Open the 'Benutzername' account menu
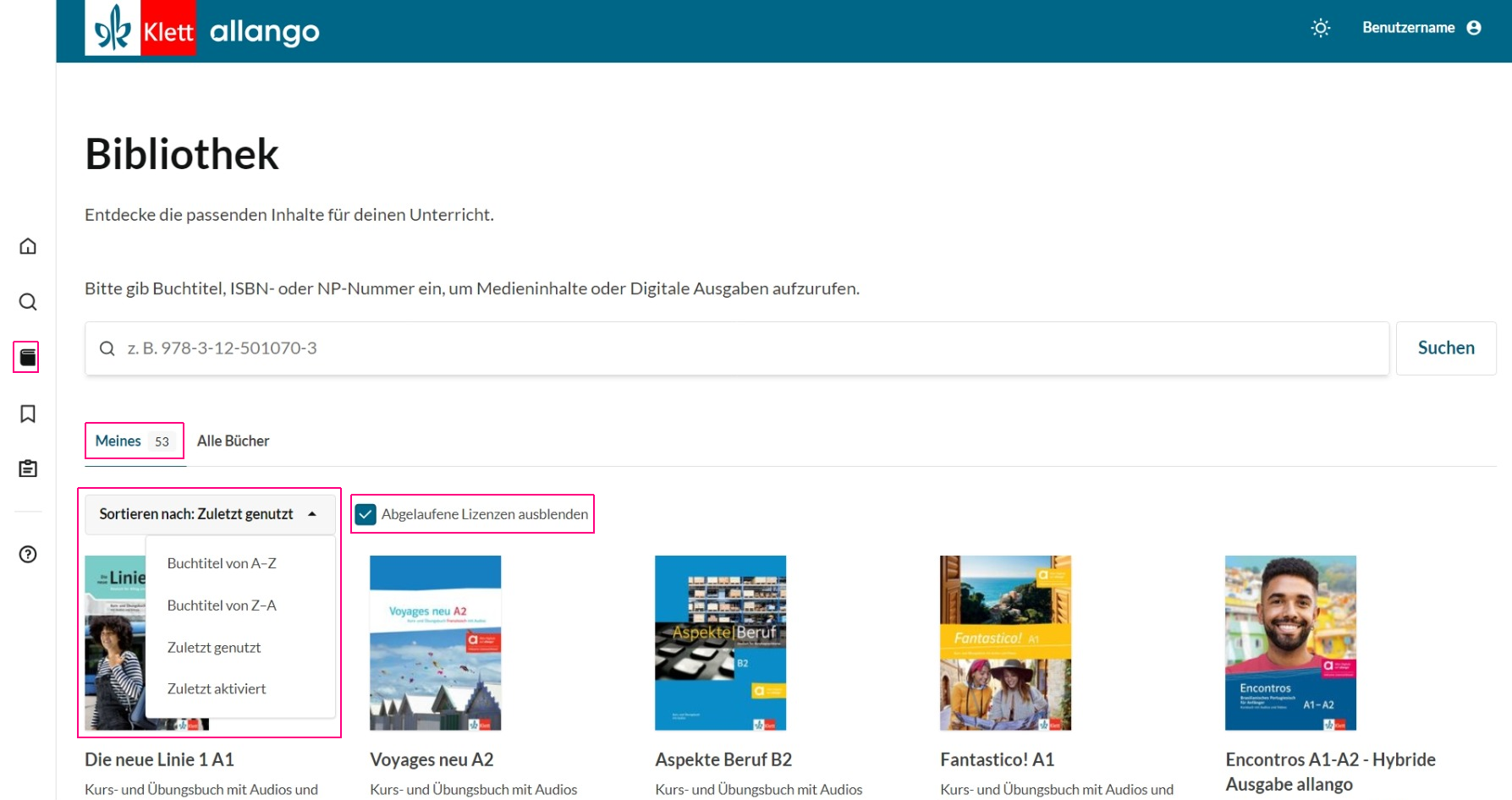The image size is (1512, 800). [1421, 28]
